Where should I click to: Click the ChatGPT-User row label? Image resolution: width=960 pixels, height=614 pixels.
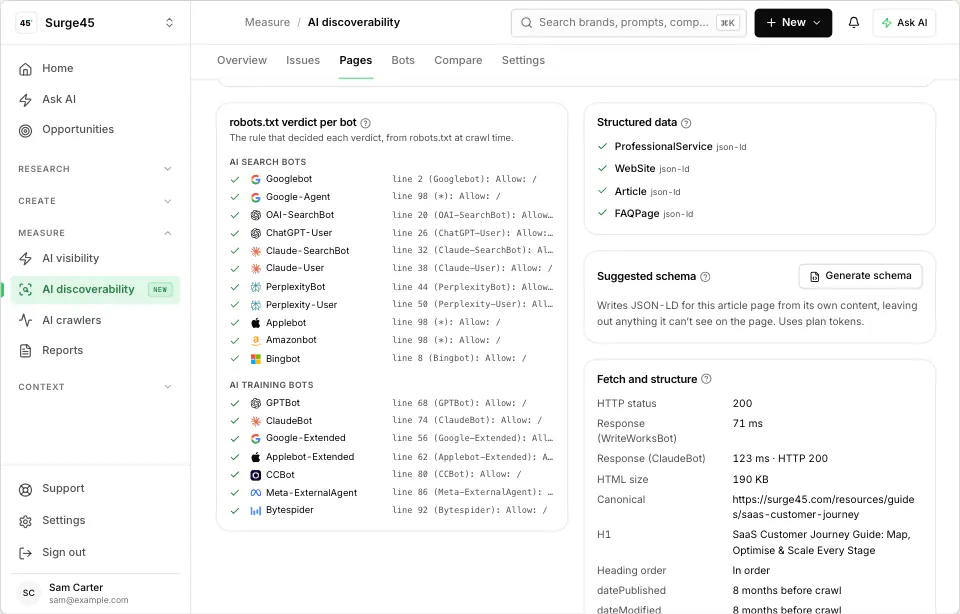(x=299, y=233)
